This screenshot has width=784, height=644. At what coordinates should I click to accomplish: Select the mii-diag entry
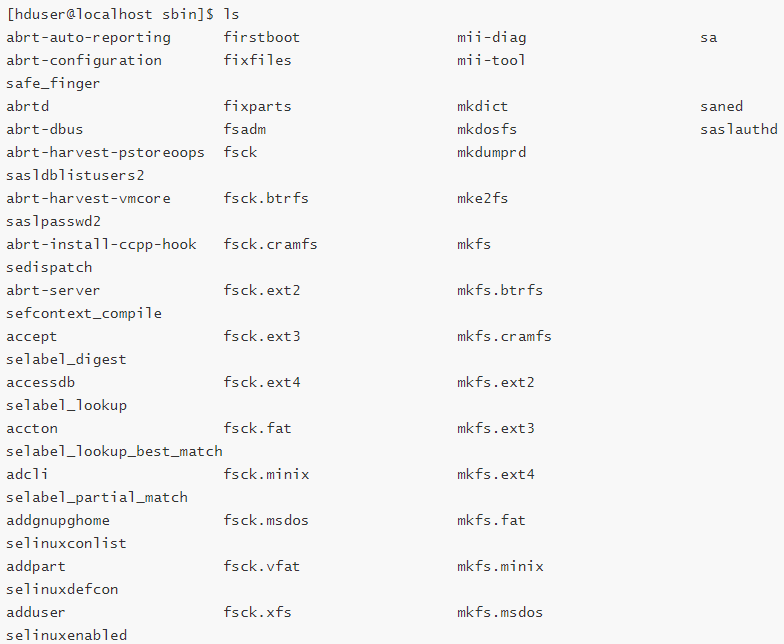[x=492, y=38]
